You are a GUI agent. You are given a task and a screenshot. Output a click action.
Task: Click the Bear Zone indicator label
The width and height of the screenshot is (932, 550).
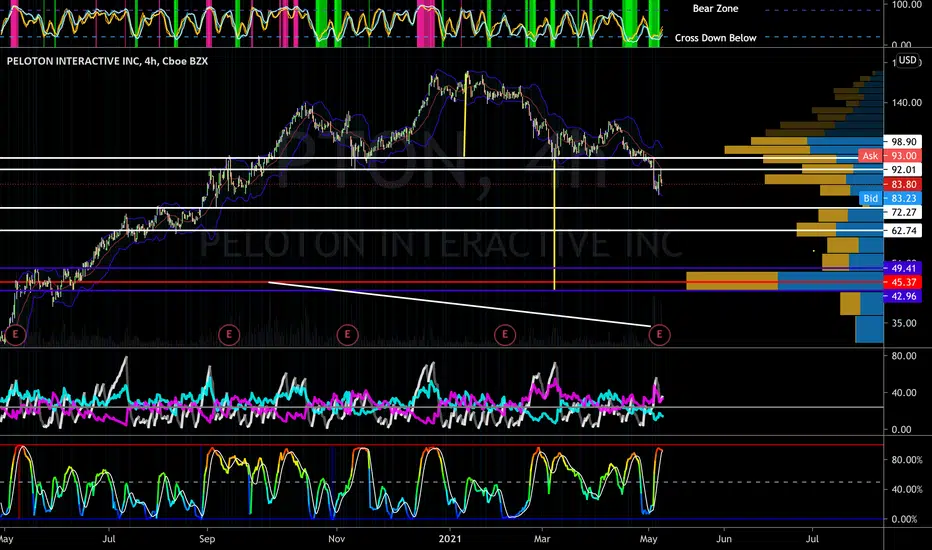coord(715,8)
